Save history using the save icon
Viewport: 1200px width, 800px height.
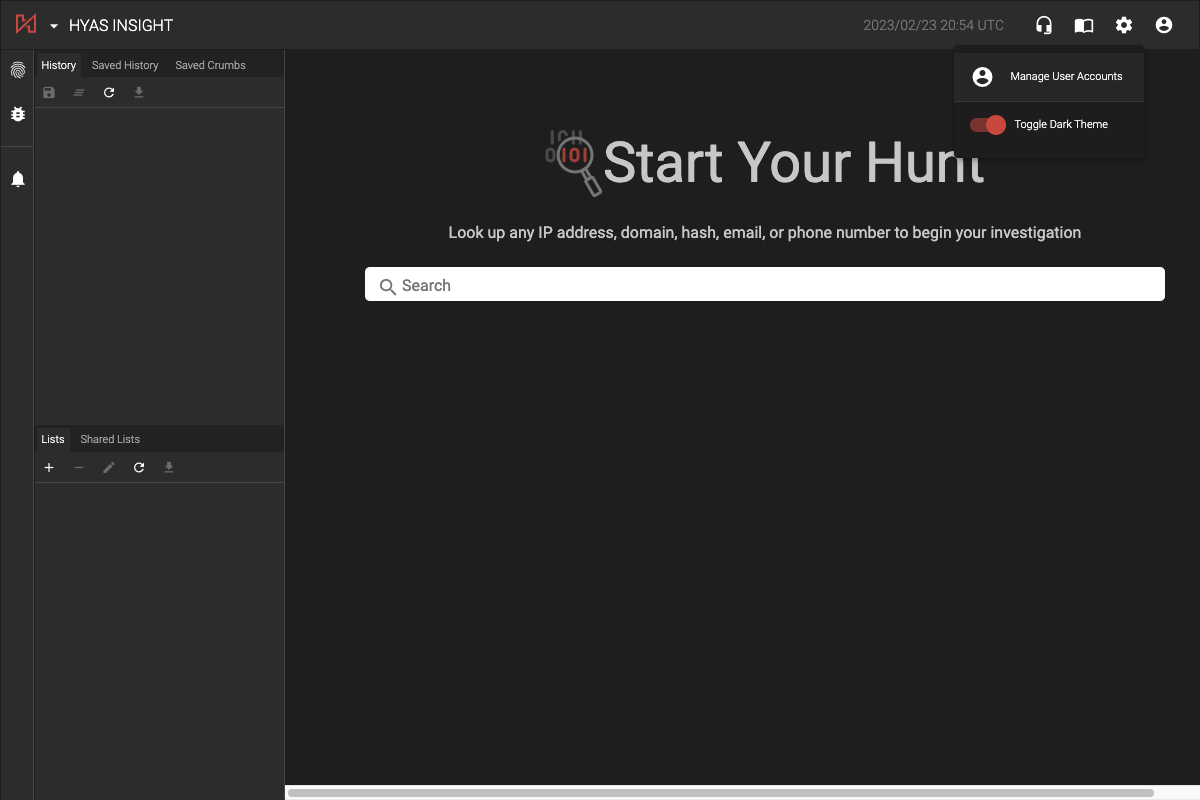click(49, 92)
